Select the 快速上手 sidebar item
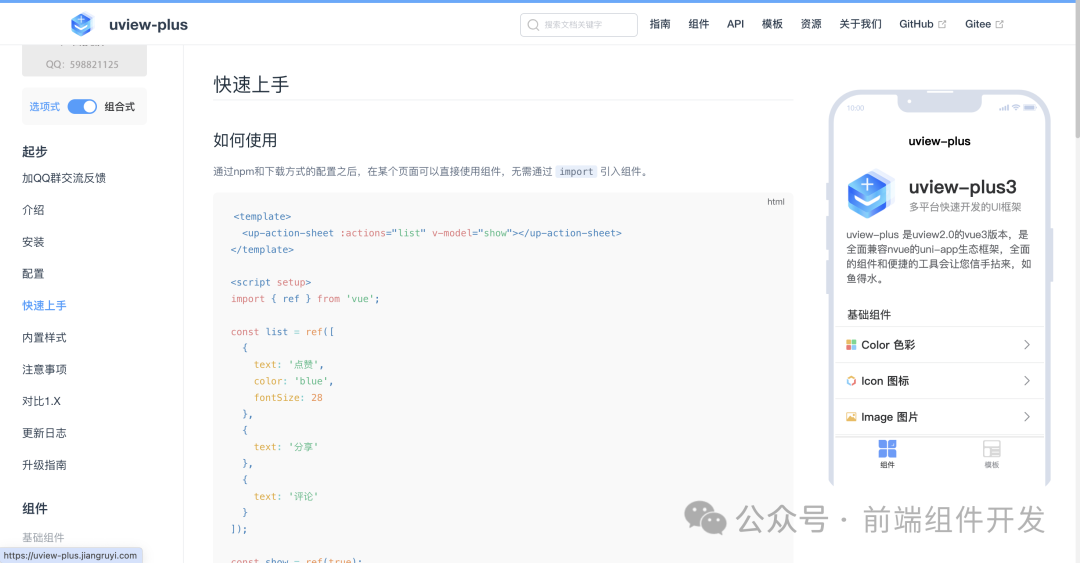Image resolution: width=1080 pixels, height=563 pixels. pyautogui.click(x=44, y=305)
